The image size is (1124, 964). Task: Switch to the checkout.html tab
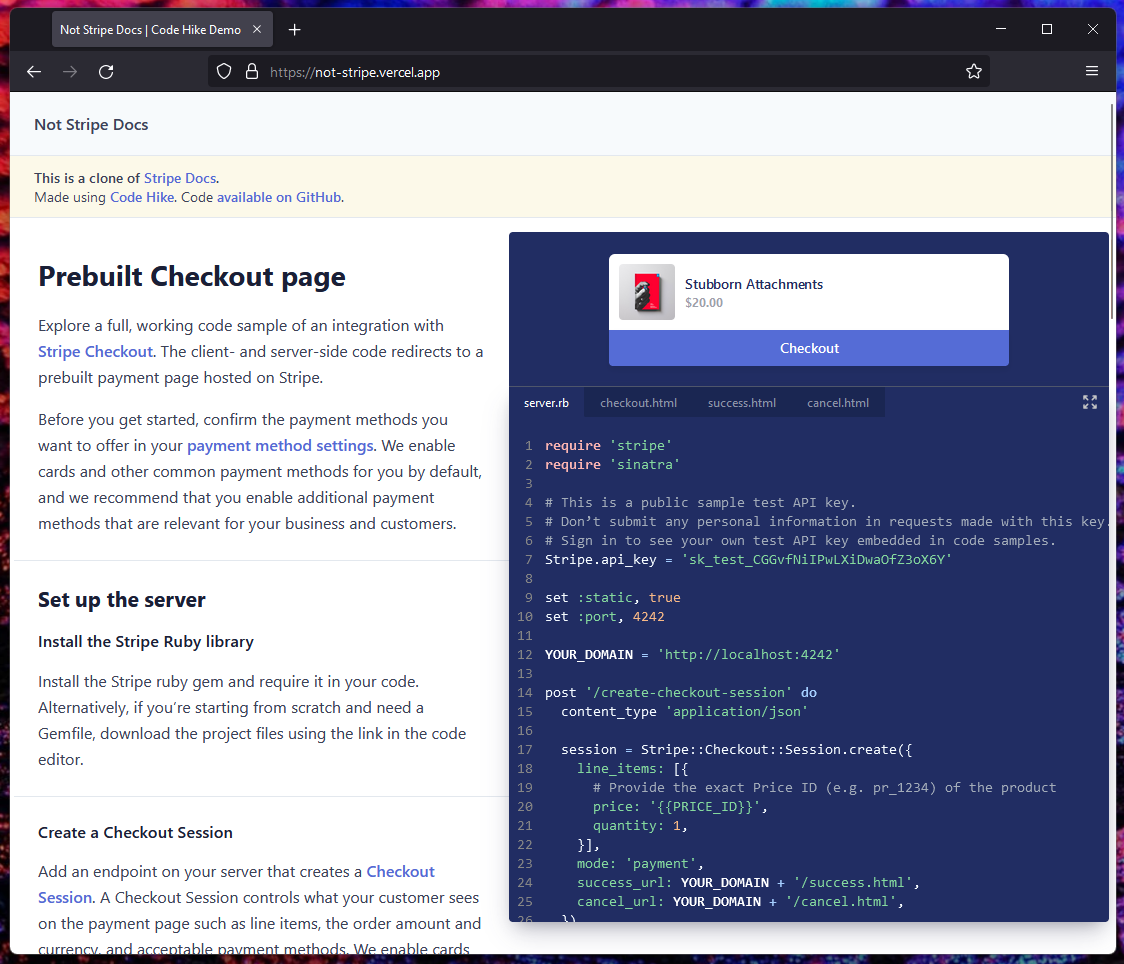coord(638,402)
